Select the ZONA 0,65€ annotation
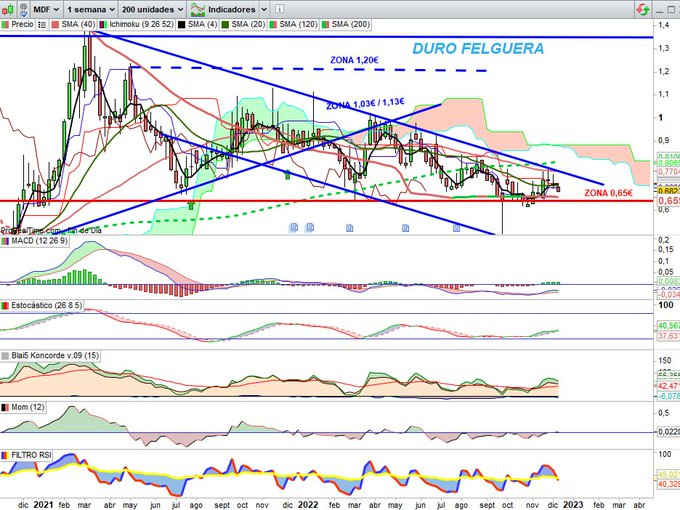680x510 pixels. click(x=608, y=193)
